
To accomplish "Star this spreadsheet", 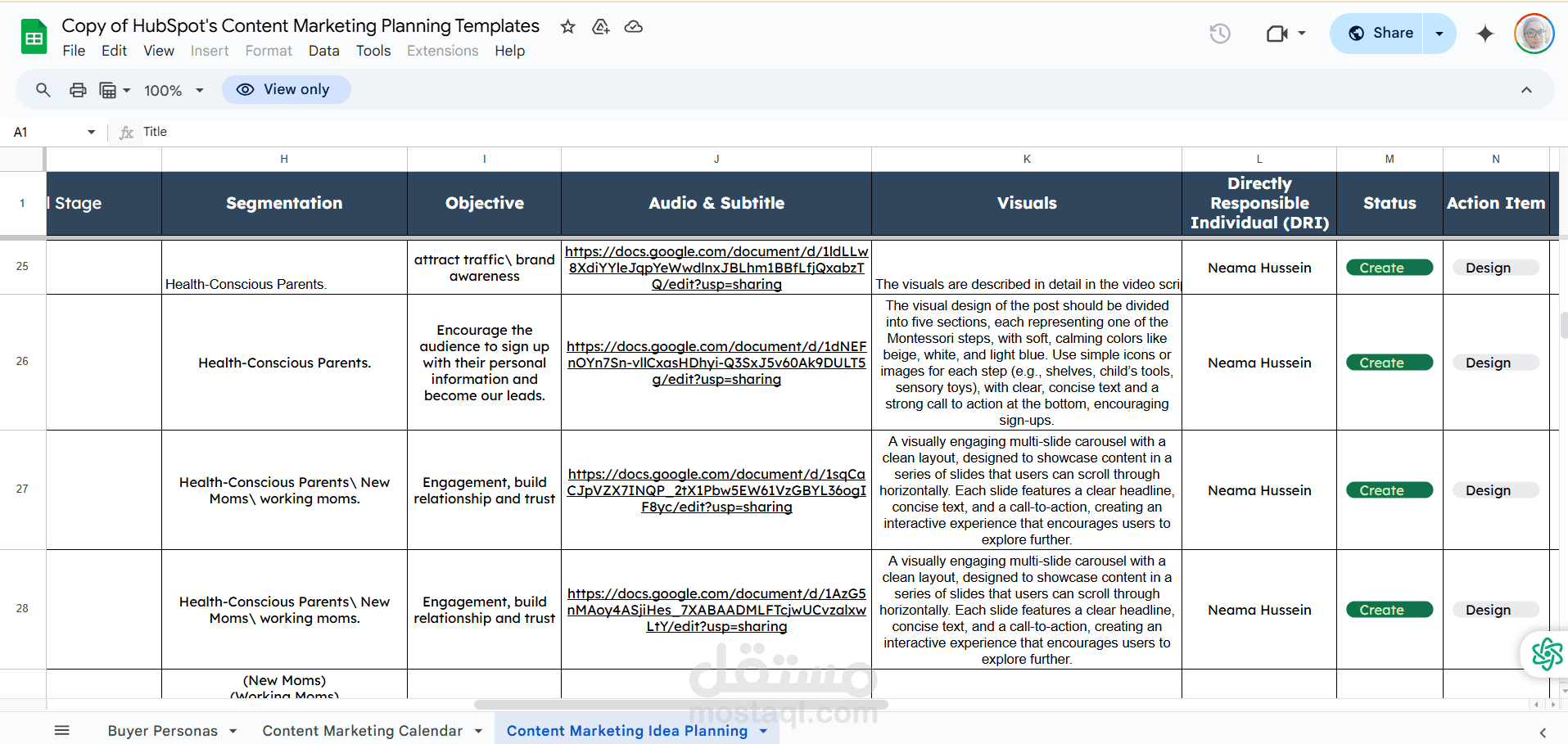I will tap(567, 27).
